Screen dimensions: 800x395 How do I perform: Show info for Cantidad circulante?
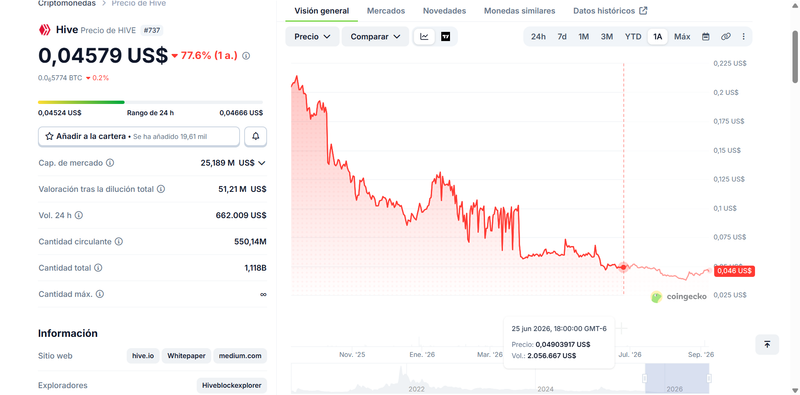tap(119, 241)
